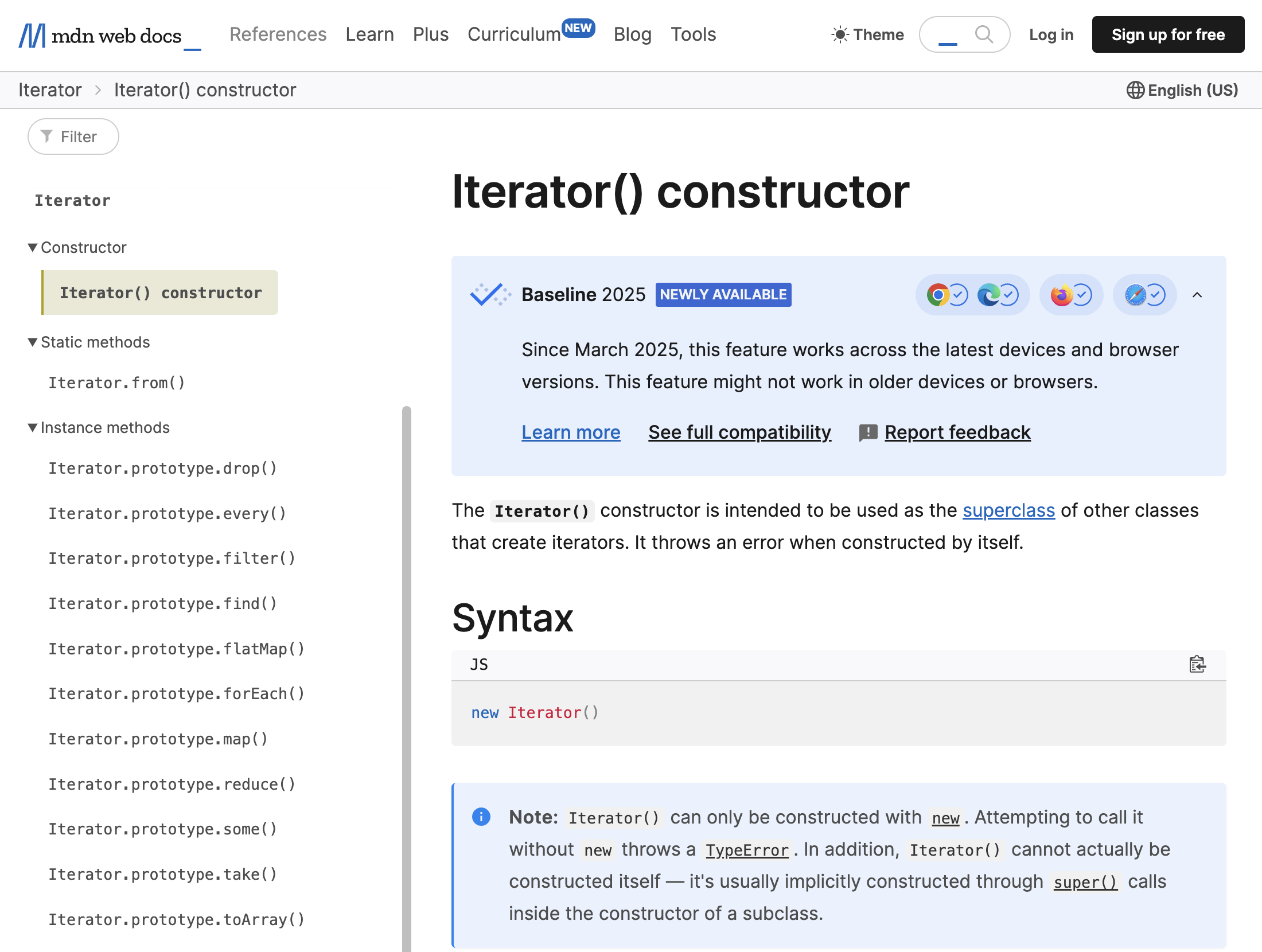The width and height of the screenshot is (1262, 952).
Task: Open Iterator.prototype.take() page
Action: [163, 874]
